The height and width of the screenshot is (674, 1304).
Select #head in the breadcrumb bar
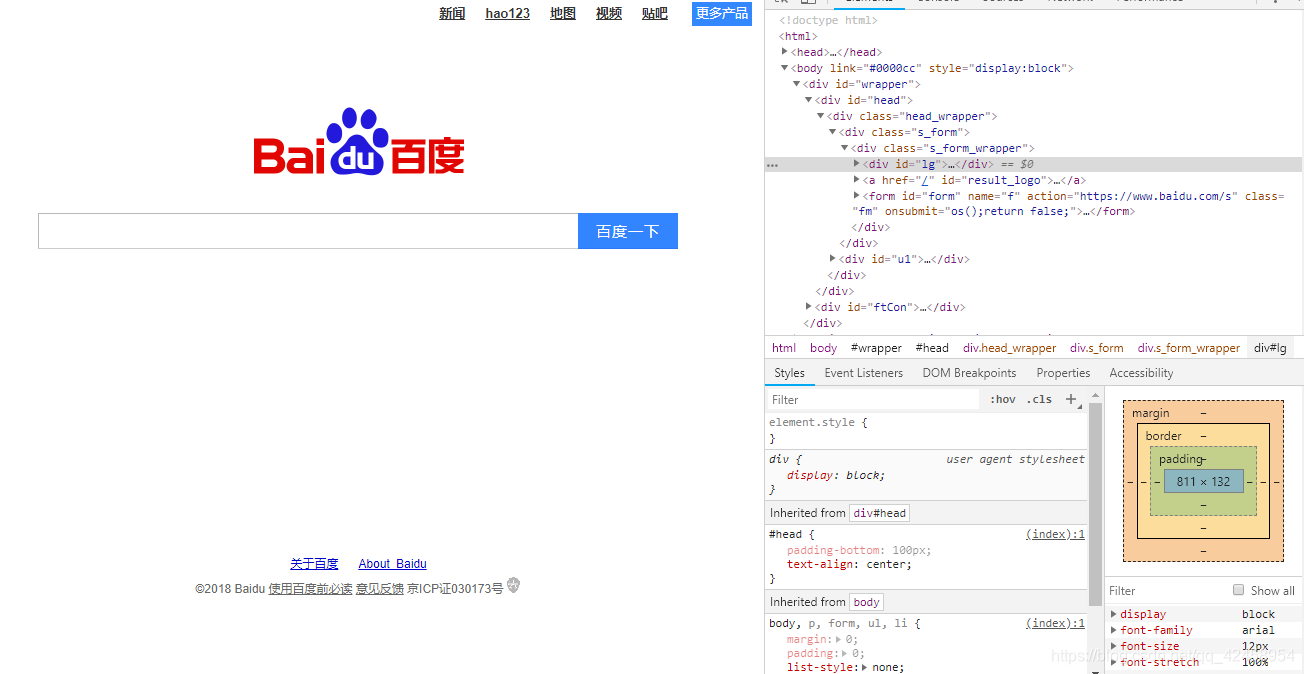coord(932,348)
